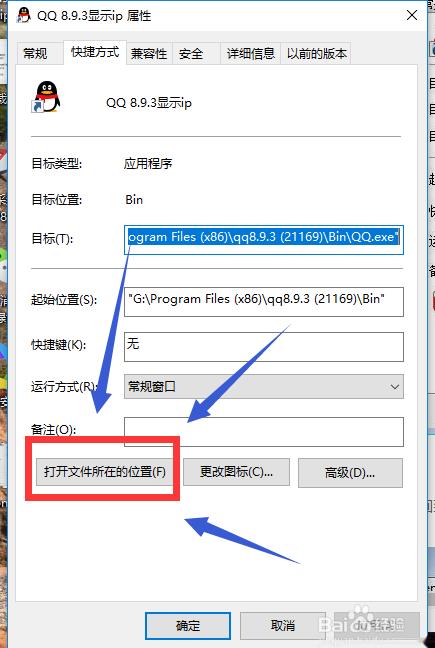Click the 目标(T) path field

coord(264,240)
